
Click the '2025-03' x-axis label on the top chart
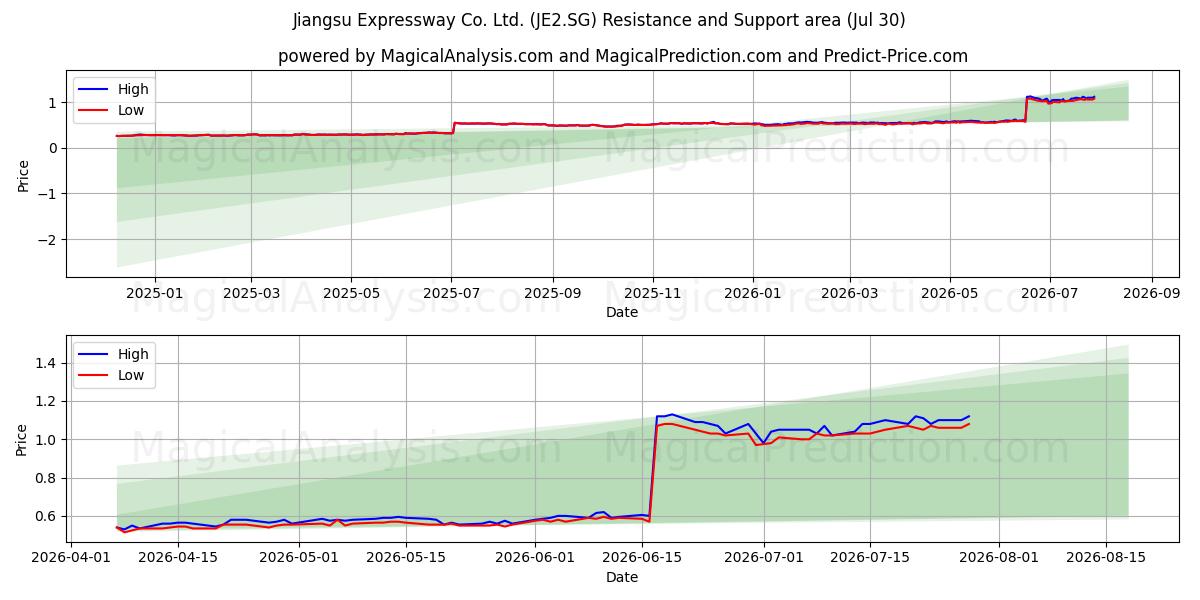[x=250, y=295]
